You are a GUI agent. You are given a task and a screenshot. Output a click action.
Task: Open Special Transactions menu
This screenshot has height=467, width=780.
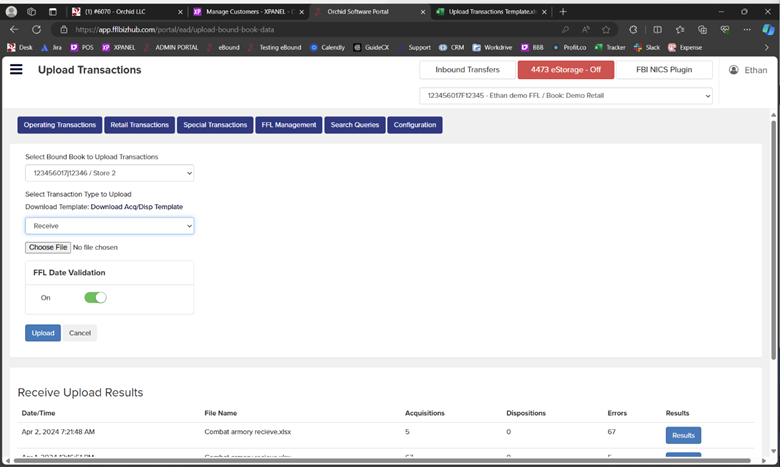[x=215, y=125]
